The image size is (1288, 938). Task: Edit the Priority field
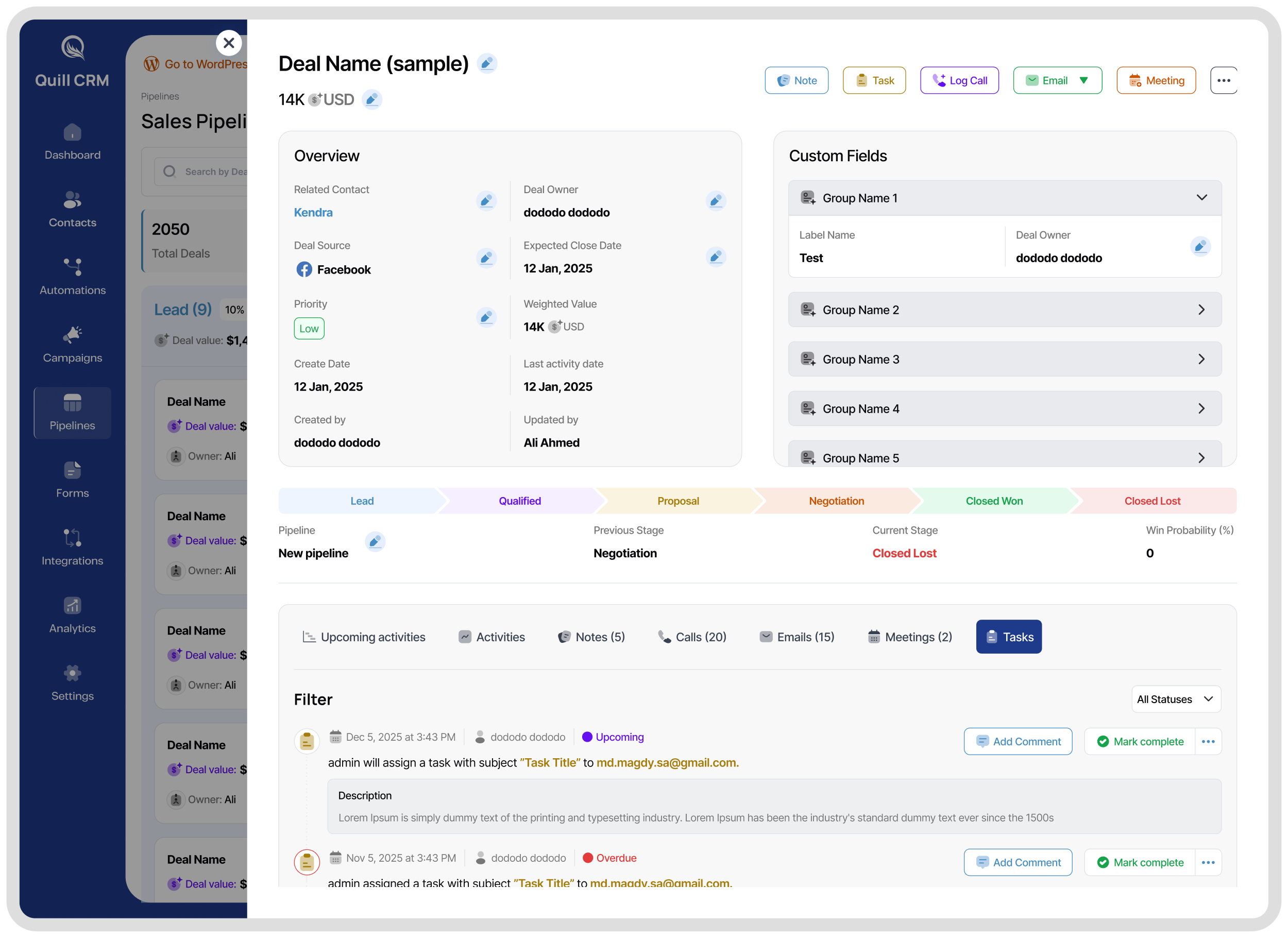(x=486, y=317)
